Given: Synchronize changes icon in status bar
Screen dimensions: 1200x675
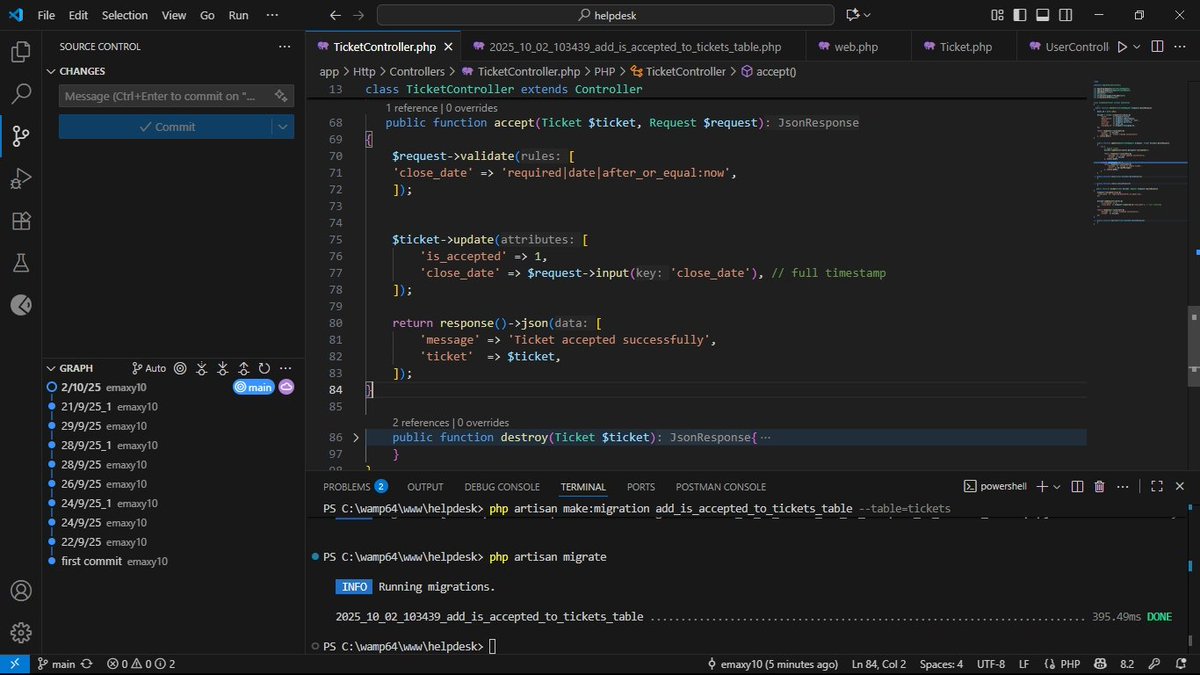Looking at the screenshot, I should click(x=88, y=664).
